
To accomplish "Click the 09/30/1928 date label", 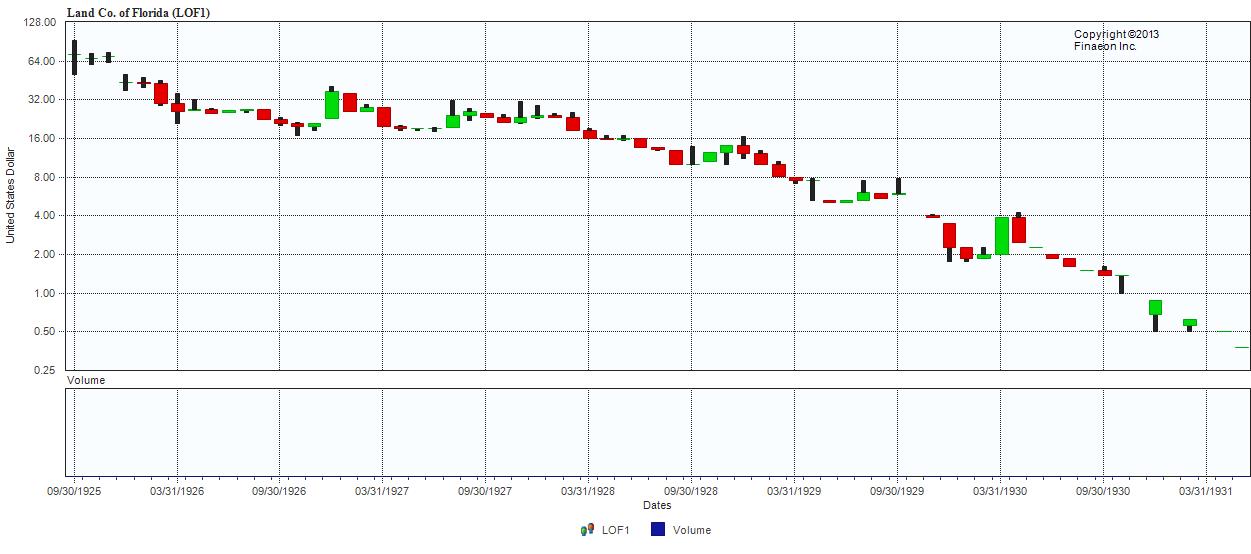I will click(x=691, y=491).
